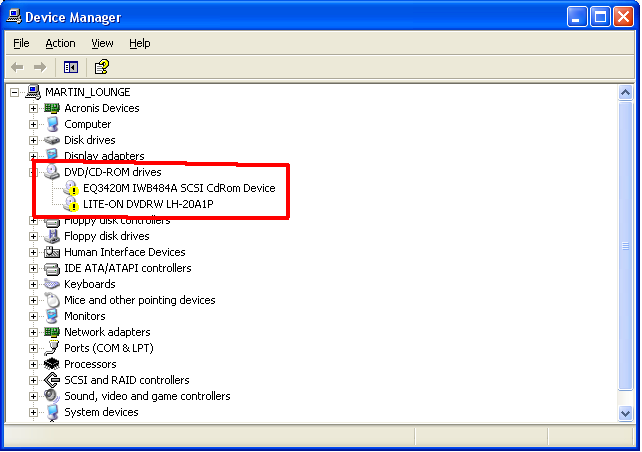
Task: Click the scrollbar up arrow
Action: (x=626, y=93)
